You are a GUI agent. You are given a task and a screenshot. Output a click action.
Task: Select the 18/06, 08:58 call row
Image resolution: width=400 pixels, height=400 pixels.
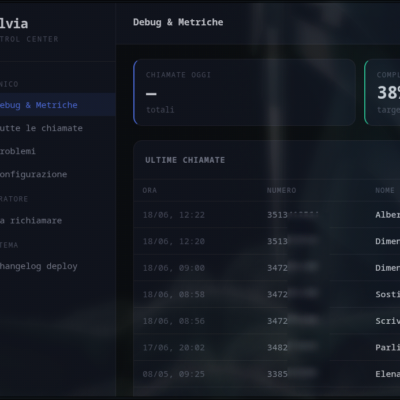[x=267, y=294]
